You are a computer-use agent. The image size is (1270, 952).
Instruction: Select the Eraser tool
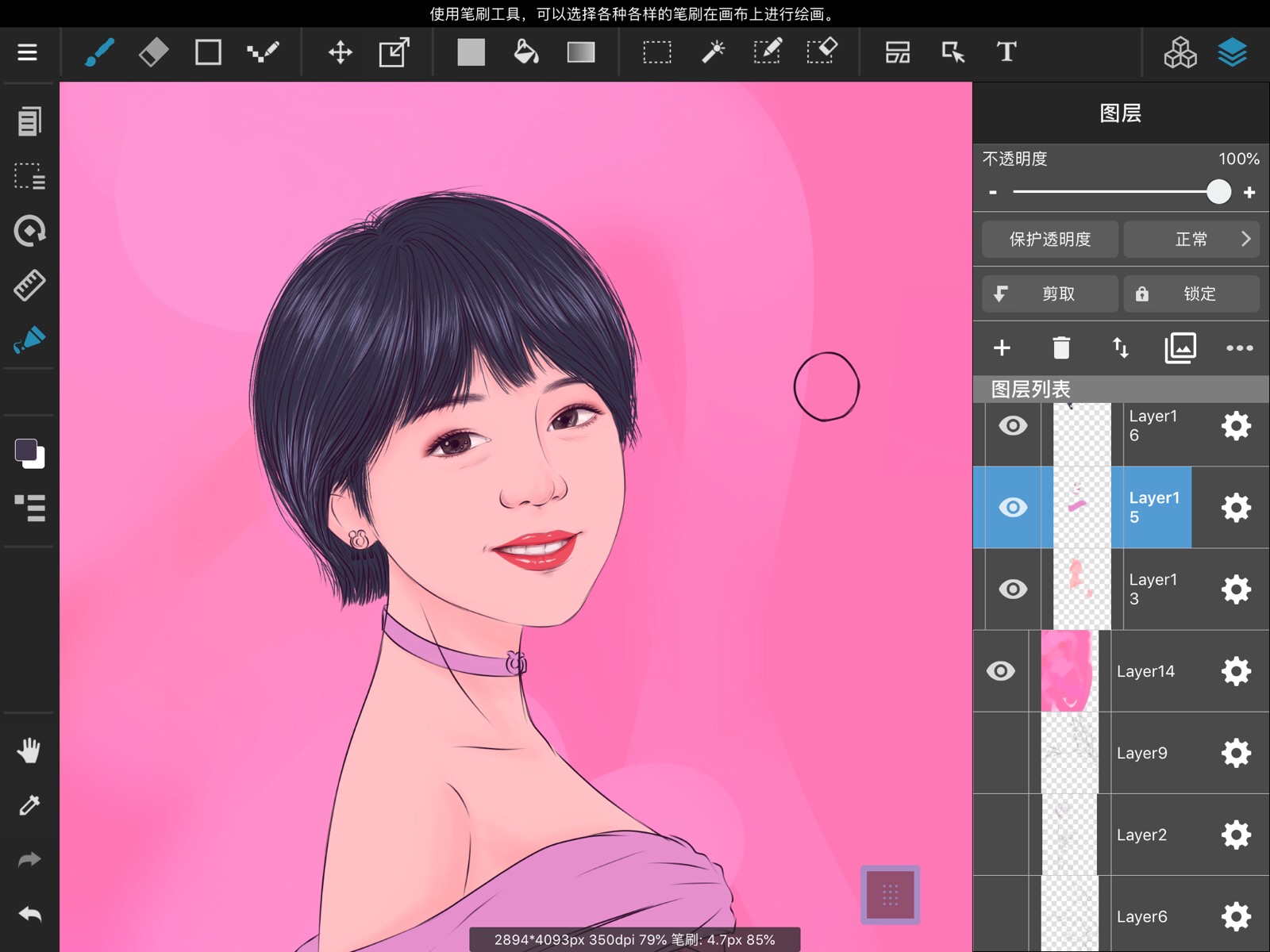[154, 52]
